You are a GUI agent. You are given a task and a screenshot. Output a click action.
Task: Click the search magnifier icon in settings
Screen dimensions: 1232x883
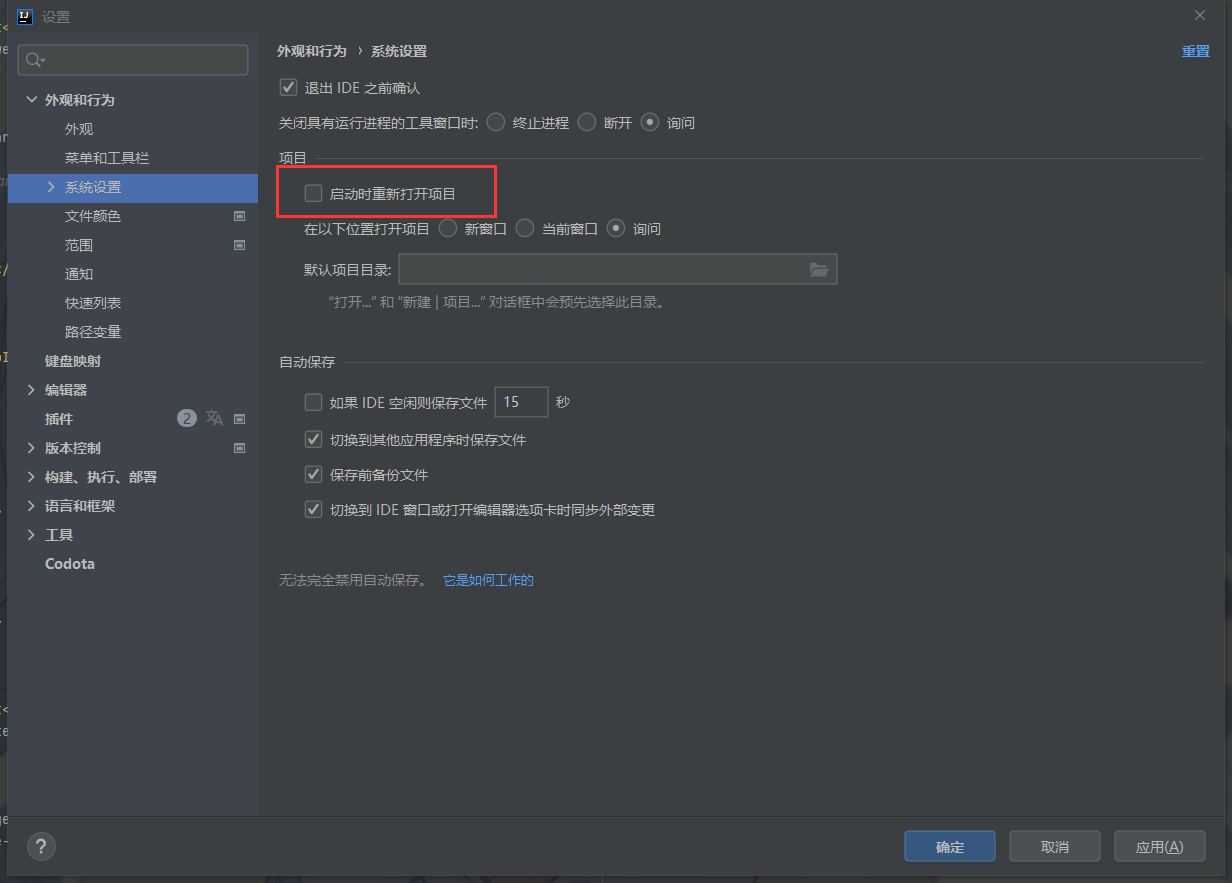pos(35,60)
